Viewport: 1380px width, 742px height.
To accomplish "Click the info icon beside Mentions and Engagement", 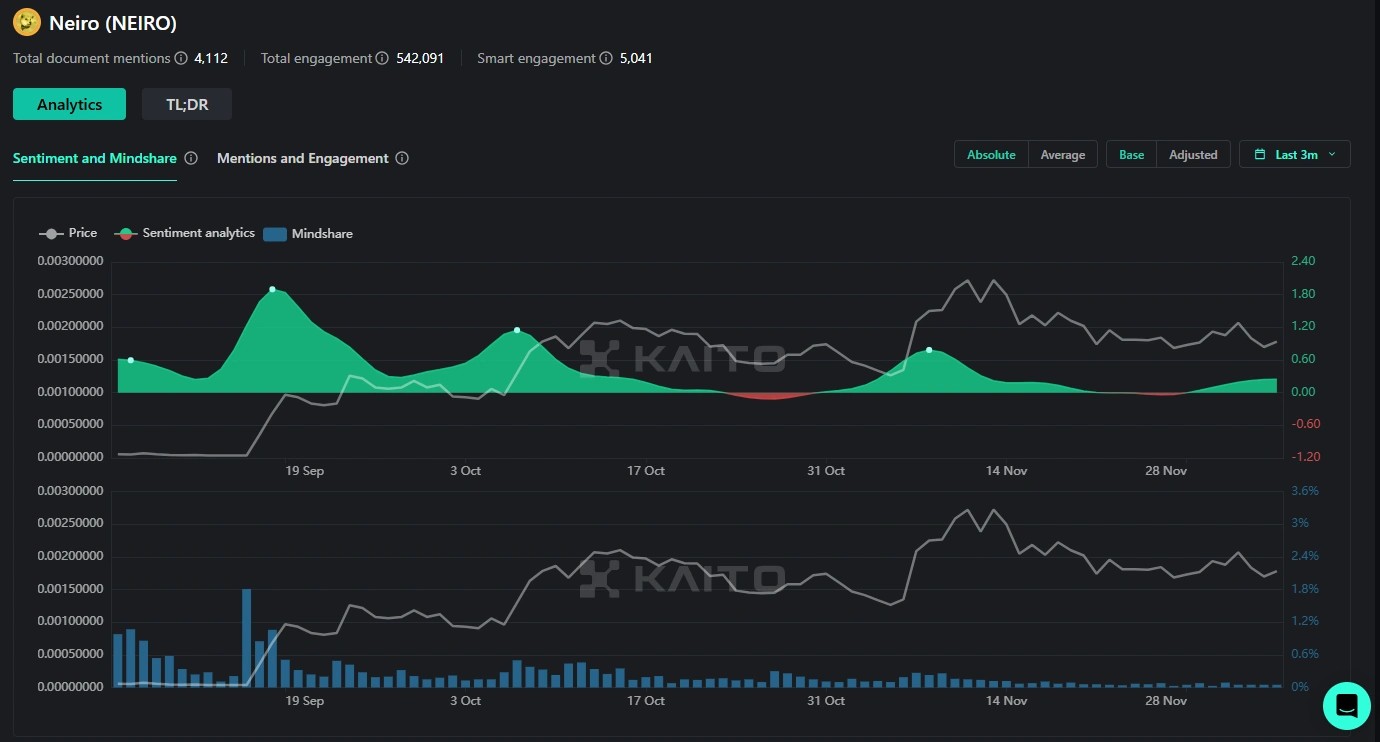I will coord(402,158).
